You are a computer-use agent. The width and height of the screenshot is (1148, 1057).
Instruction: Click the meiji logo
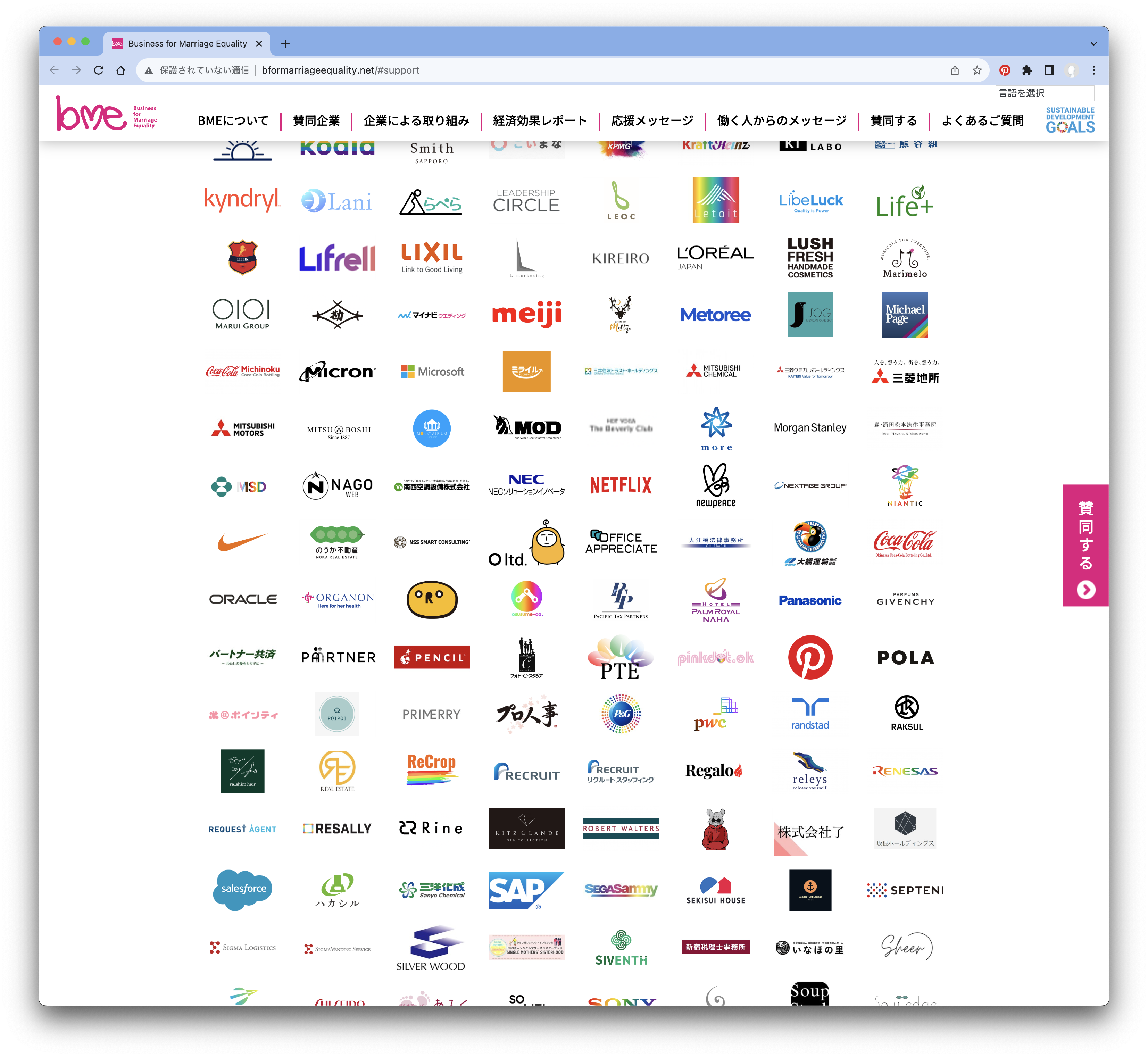click(527, 314)
